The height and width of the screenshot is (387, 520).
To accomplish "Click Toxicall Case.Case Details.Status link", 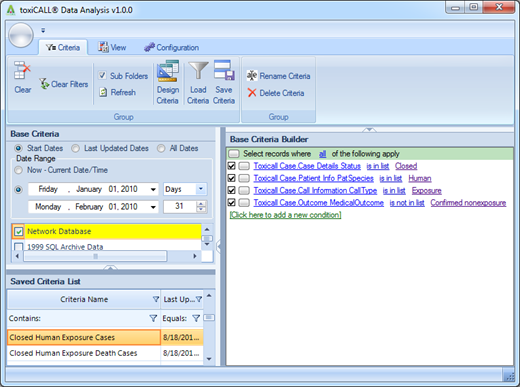I will 307,166.
